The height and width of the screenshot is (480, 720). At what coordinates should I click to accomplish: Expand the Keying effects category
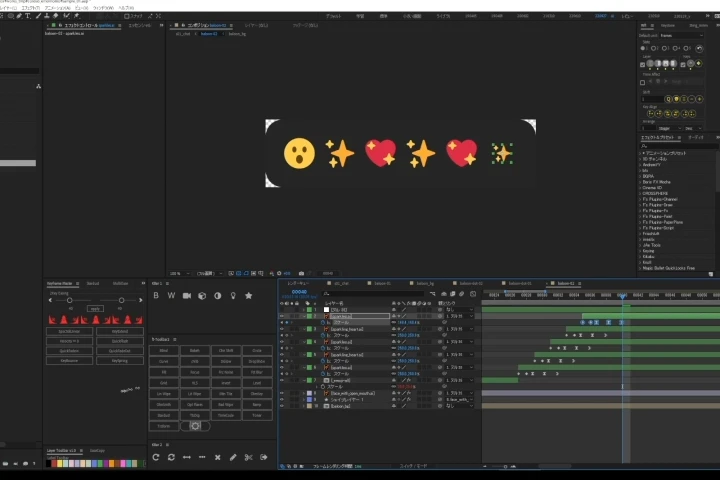tap(641, 251)
